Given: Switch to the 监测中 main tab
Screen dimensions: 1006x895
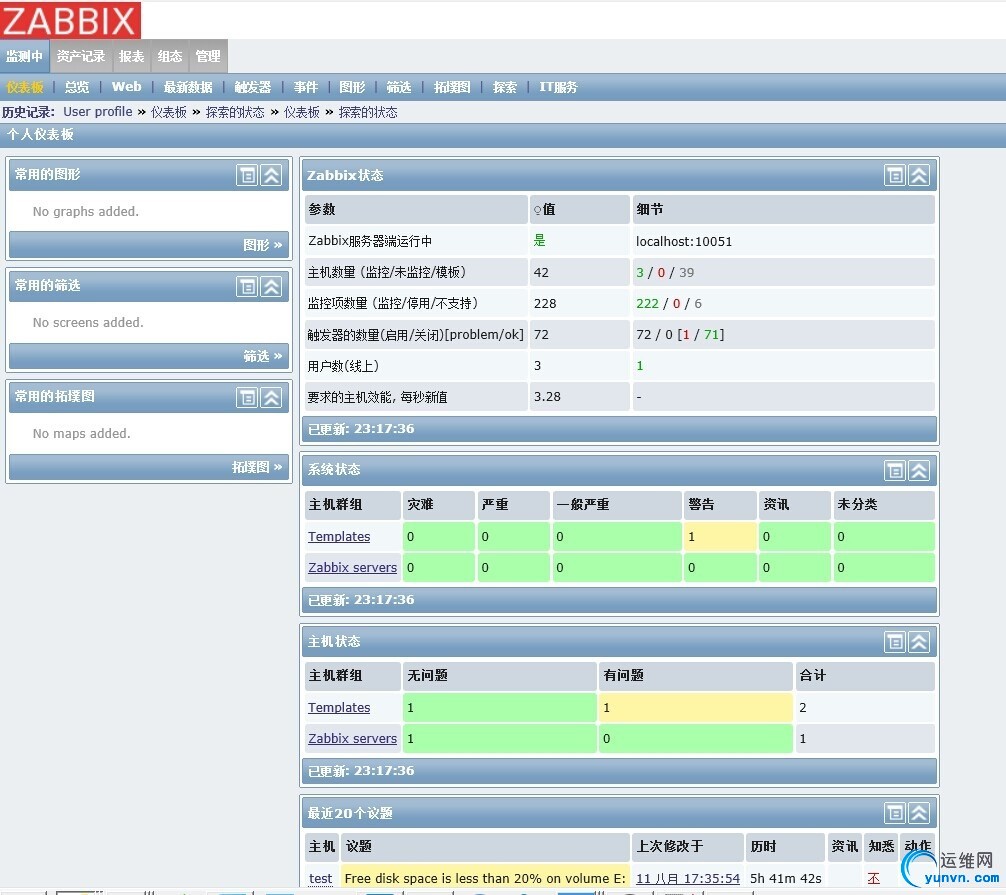Looking at the screenshot, I should 24,56.
